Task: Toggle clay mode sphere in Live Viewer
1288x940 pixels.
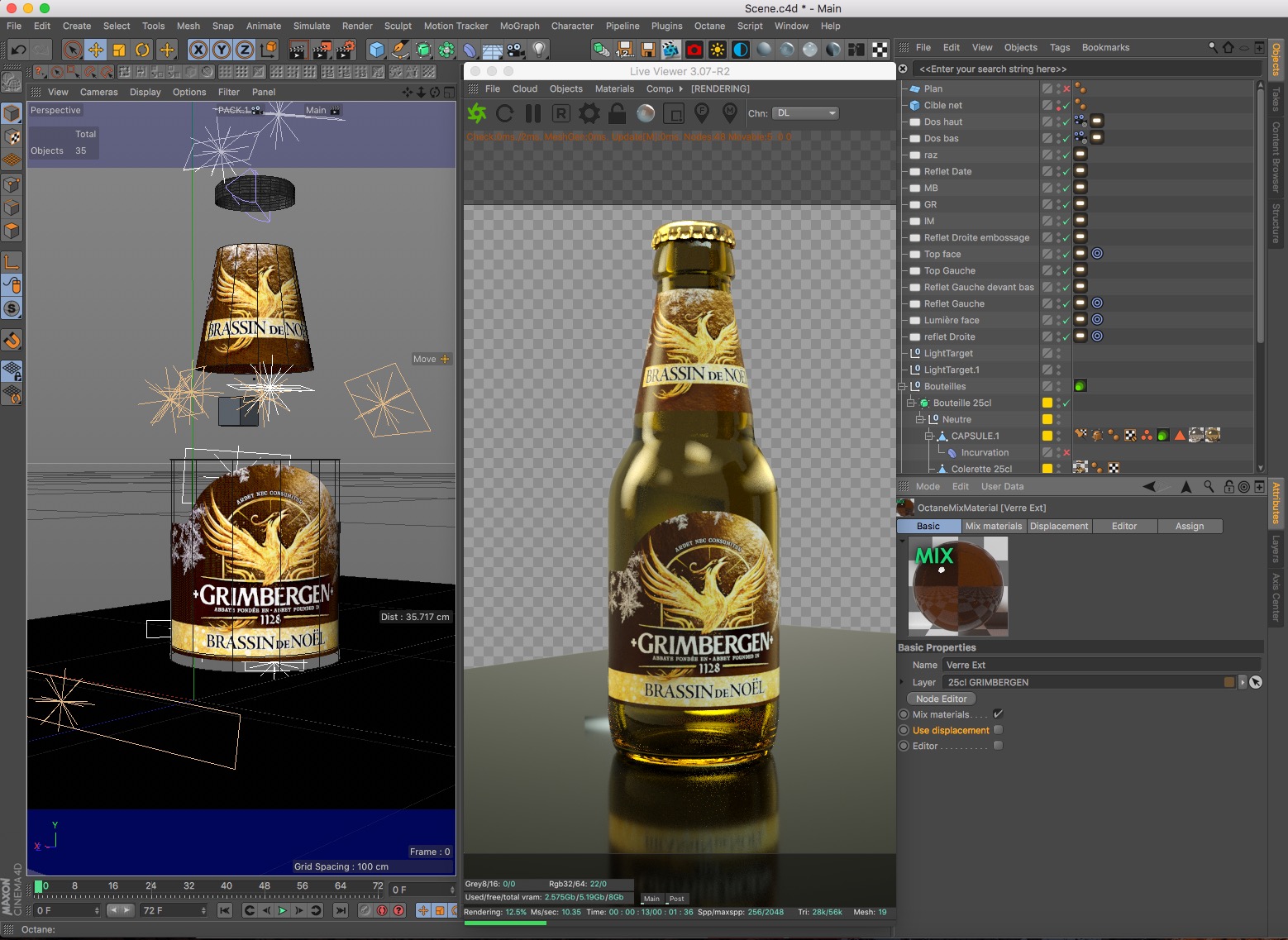Action: (646, 113)
